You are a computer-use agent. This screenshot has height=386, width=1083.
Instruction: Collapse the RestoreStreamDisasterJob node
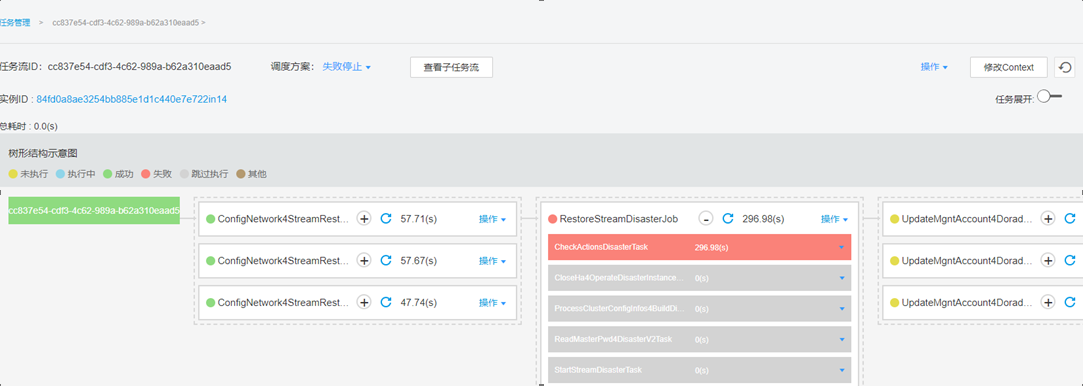[x=706, y=219]
